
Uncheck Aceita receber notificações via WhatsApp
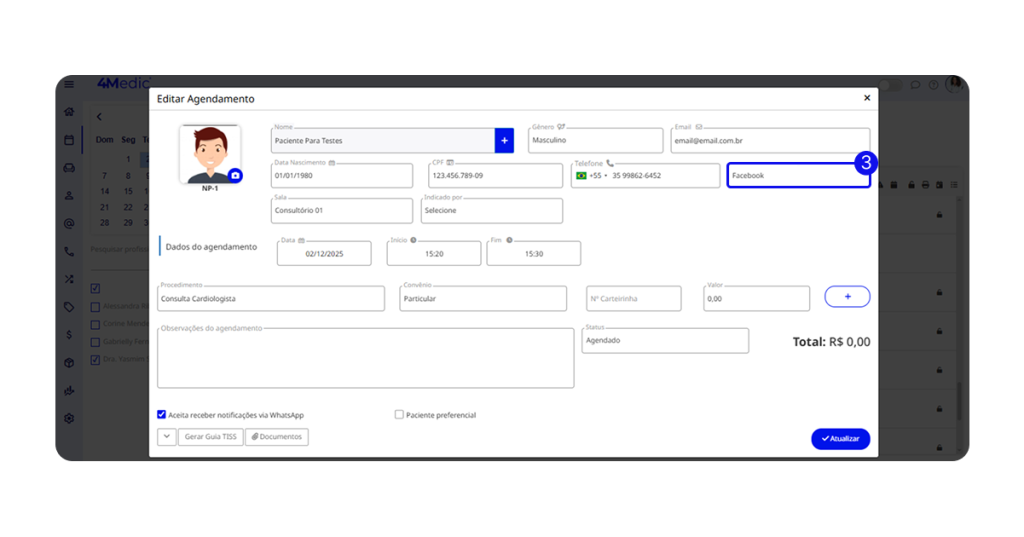pos(162,414)
